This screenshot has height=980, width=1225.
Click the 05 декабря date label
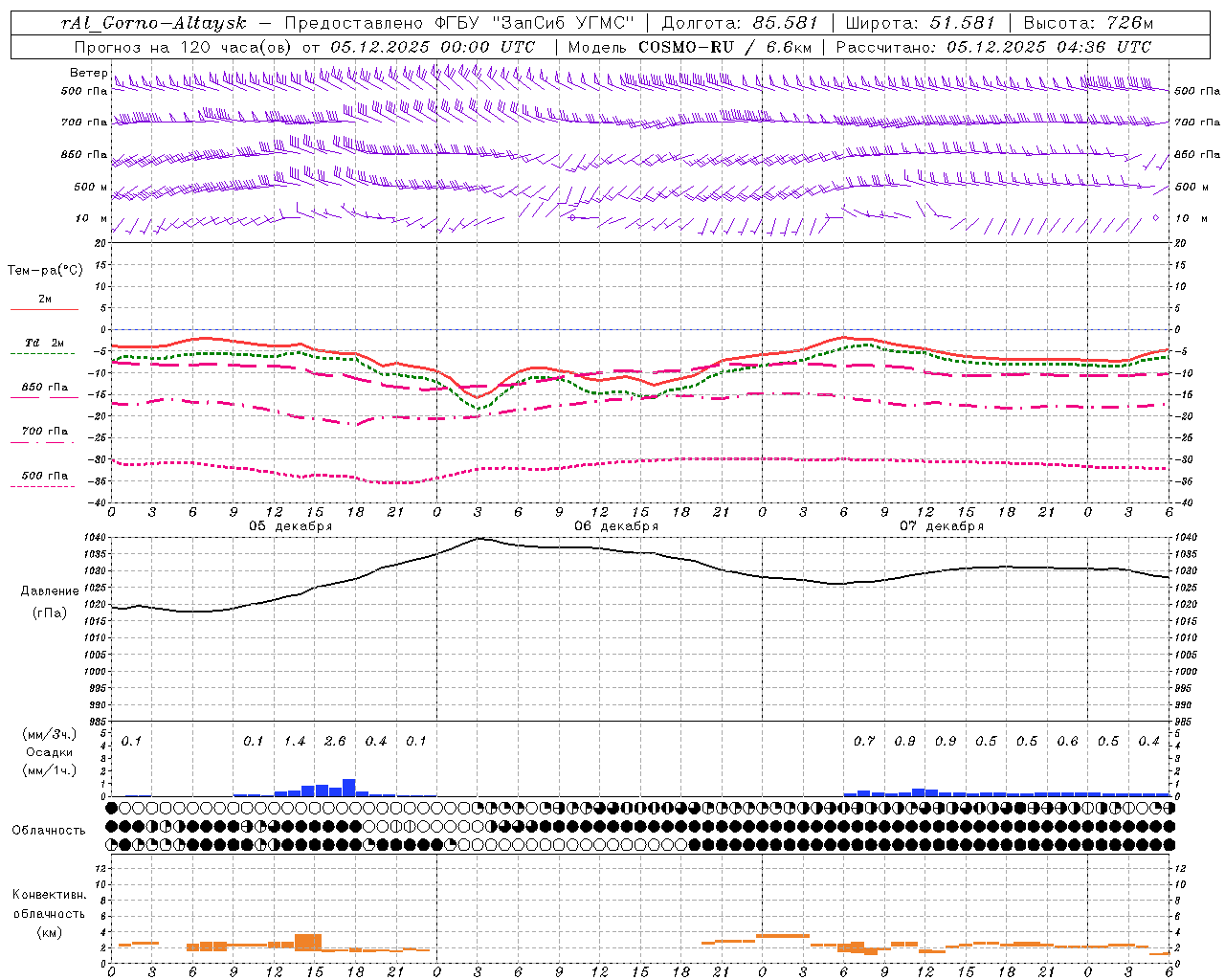(x=291, y=525)
